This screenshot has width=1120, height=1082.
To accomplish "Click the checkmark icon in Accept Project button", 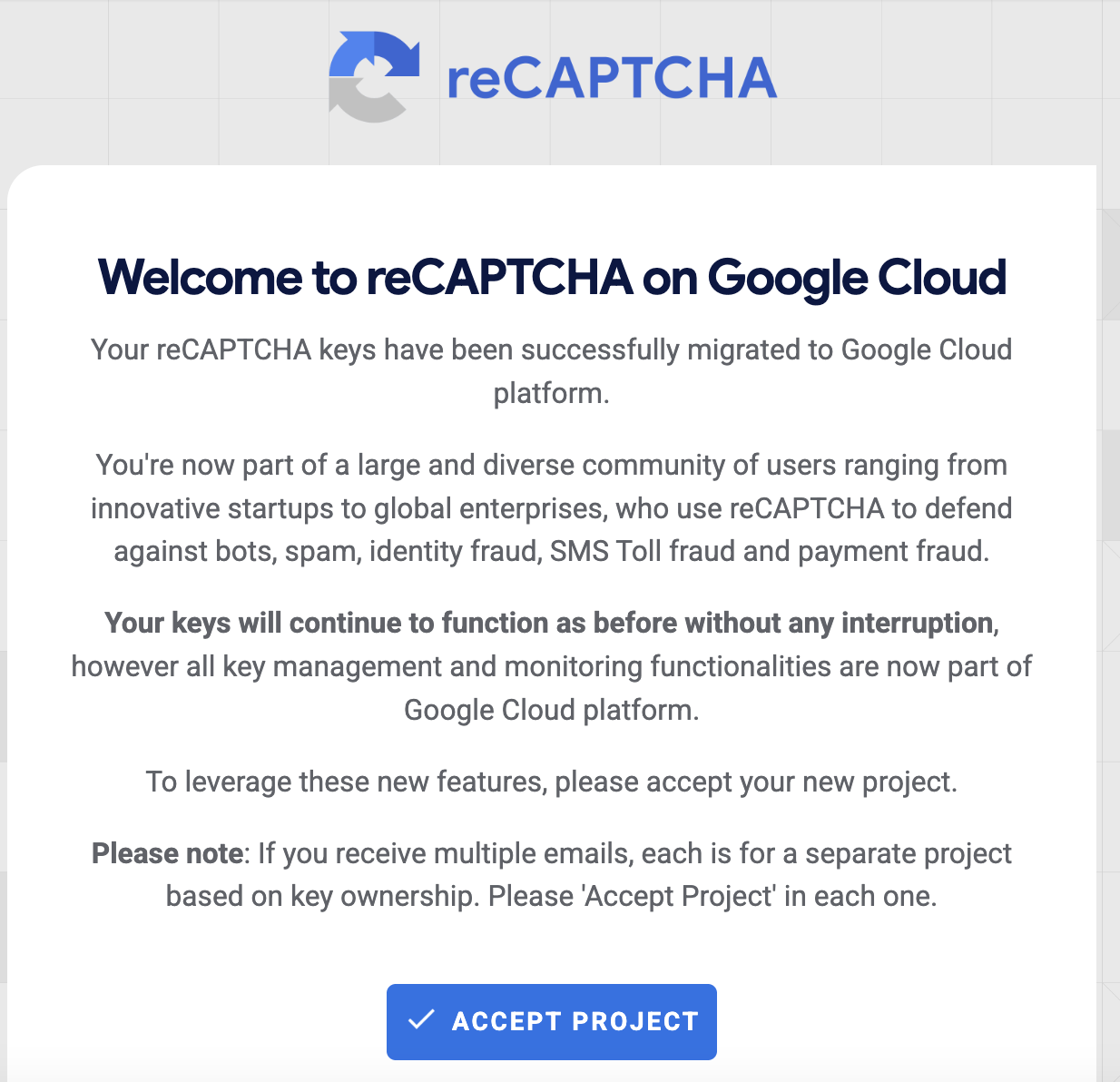I will point(421,1020).
